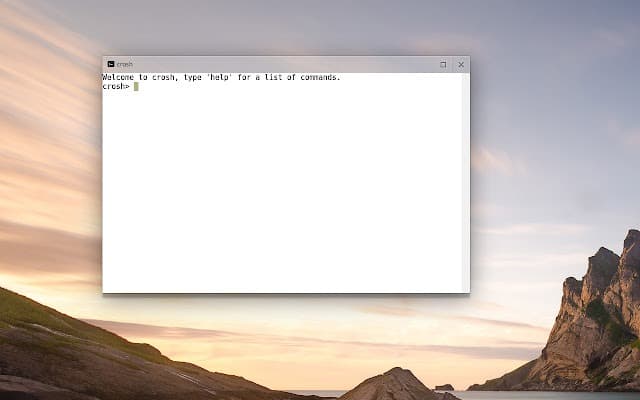The width and height of the screenshot is (640, 400).
Task: Focus the terminal by clicking its blank center
Action: pos(285,185)
